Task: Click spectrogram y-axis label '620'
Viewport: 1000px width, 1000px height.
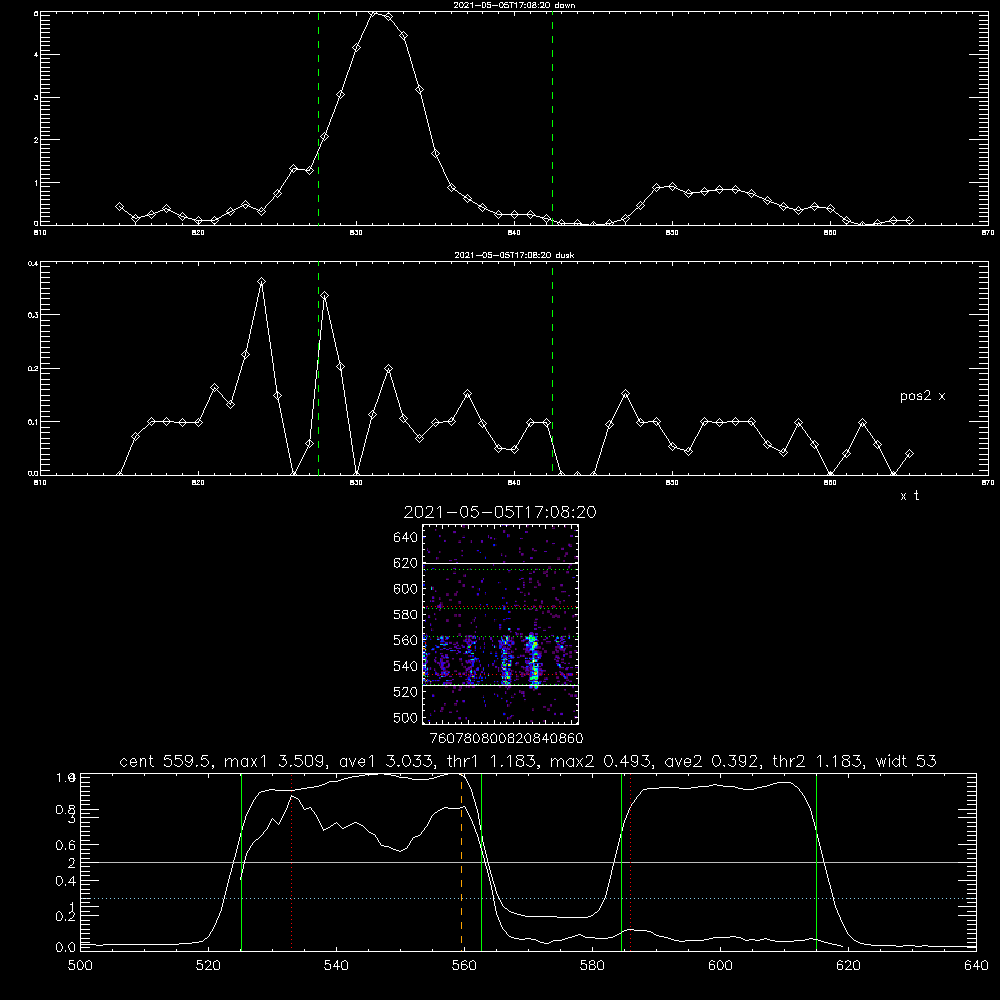Action: point(406,564)
